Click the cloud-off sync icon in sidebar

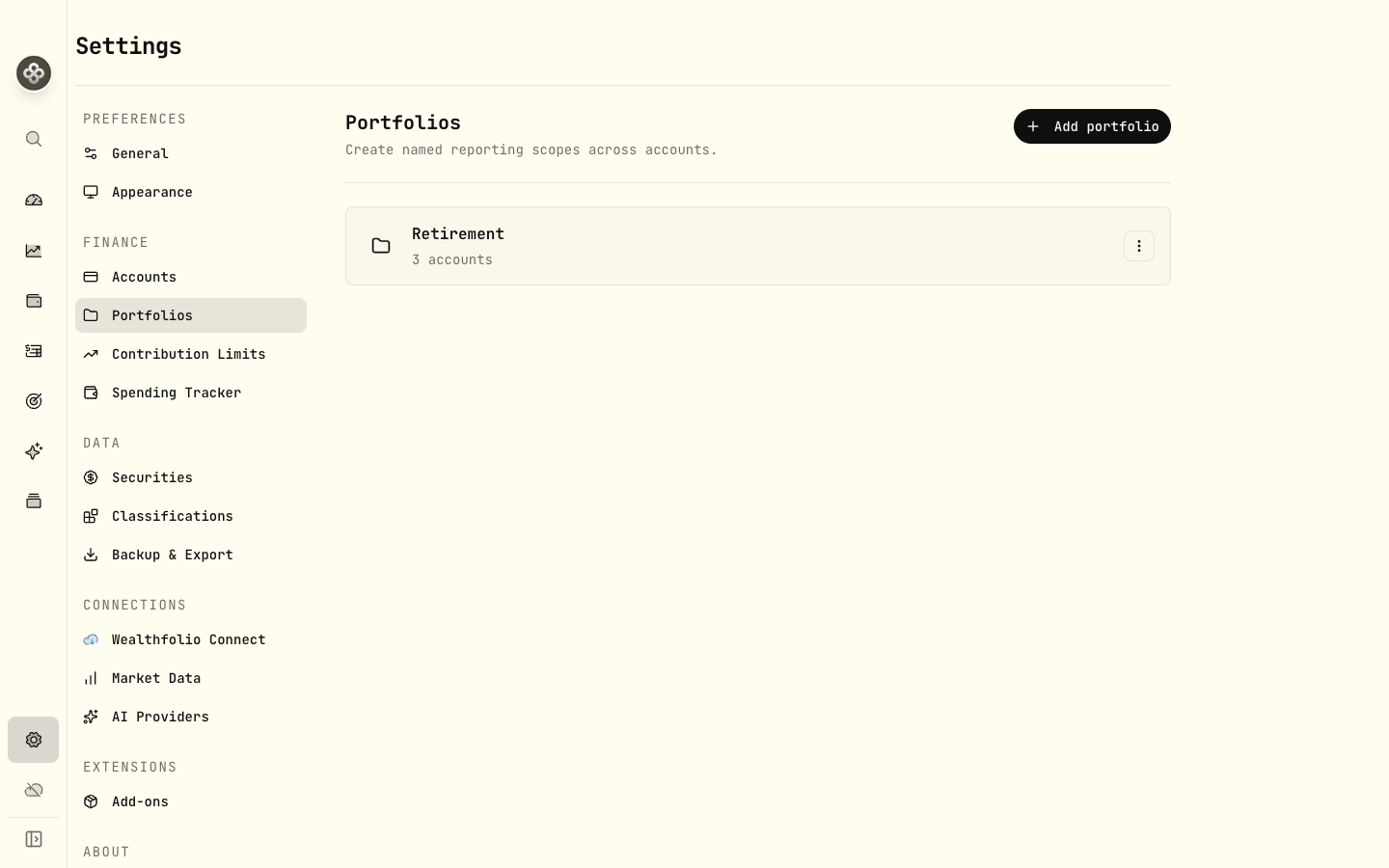(x=34, y=790)
